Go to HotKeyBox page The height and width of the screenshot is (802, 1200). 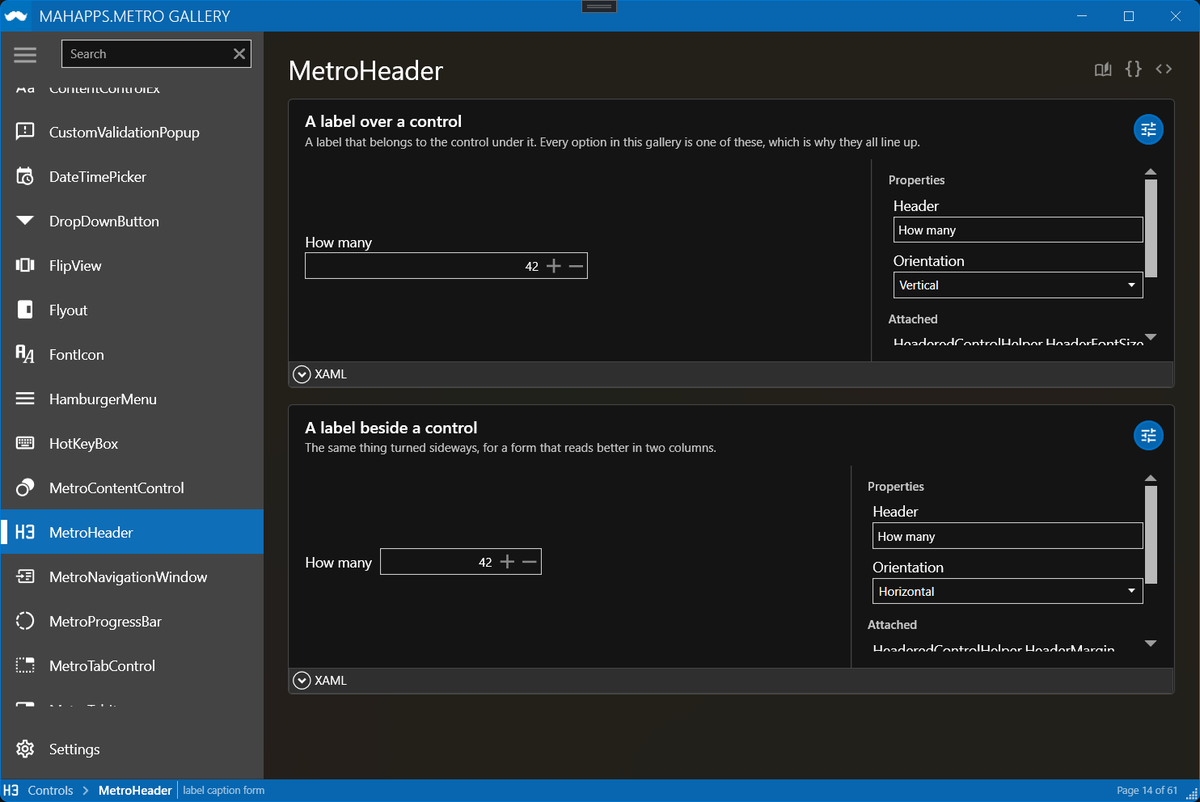(x=84, y=443)
